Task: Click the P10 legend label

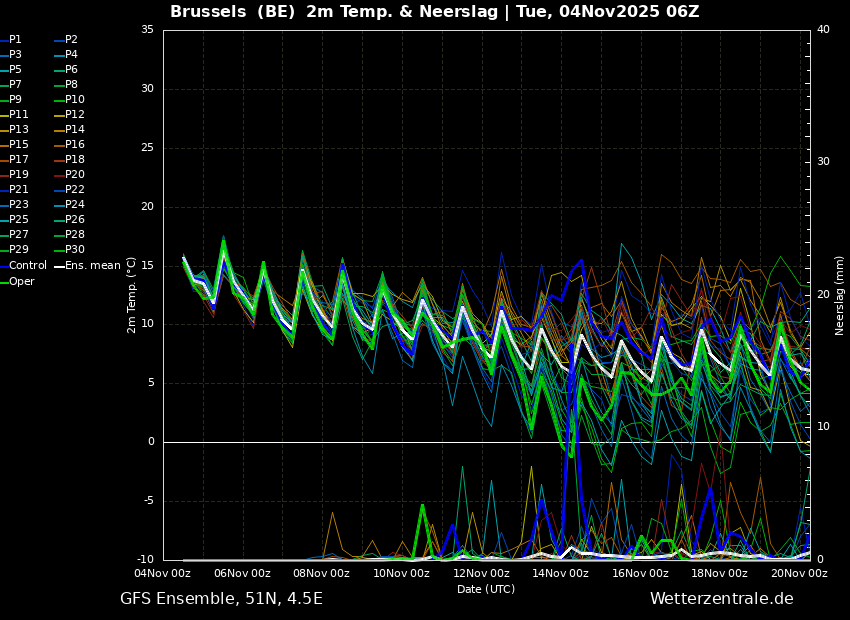Action: click(74, 100)
